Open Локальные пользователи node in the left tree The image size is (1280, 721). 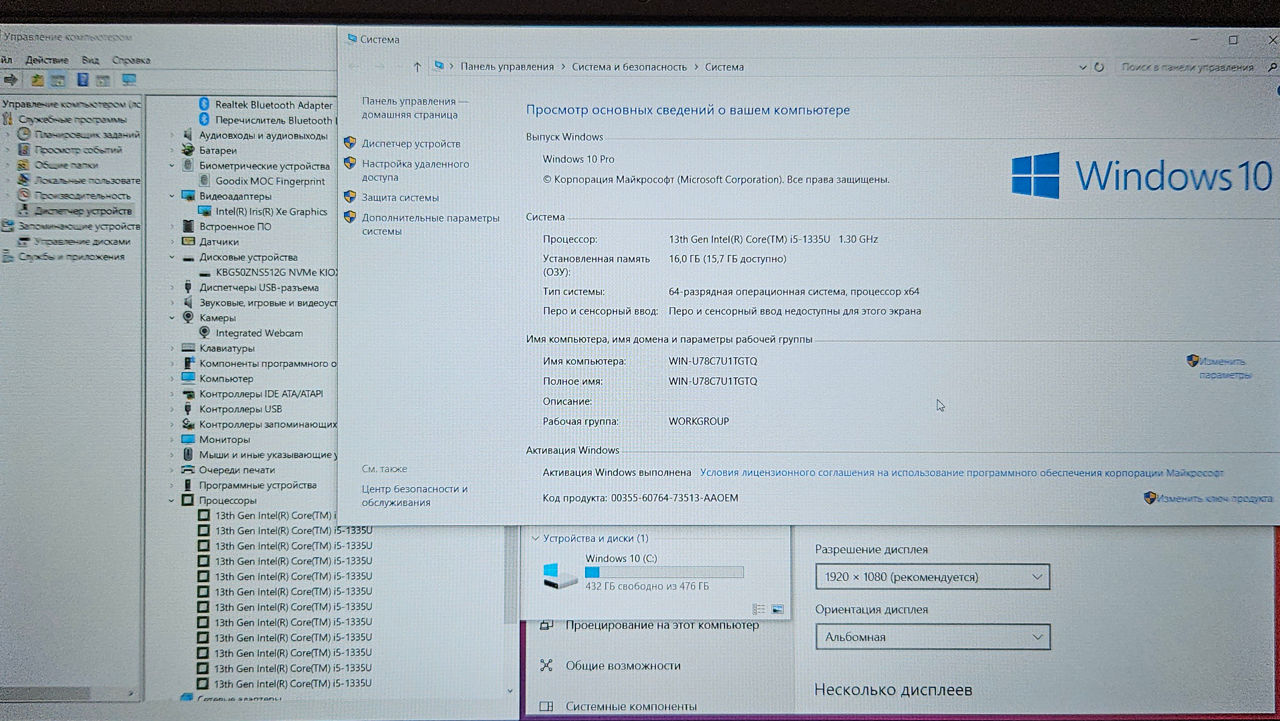[x=87, y=180]
